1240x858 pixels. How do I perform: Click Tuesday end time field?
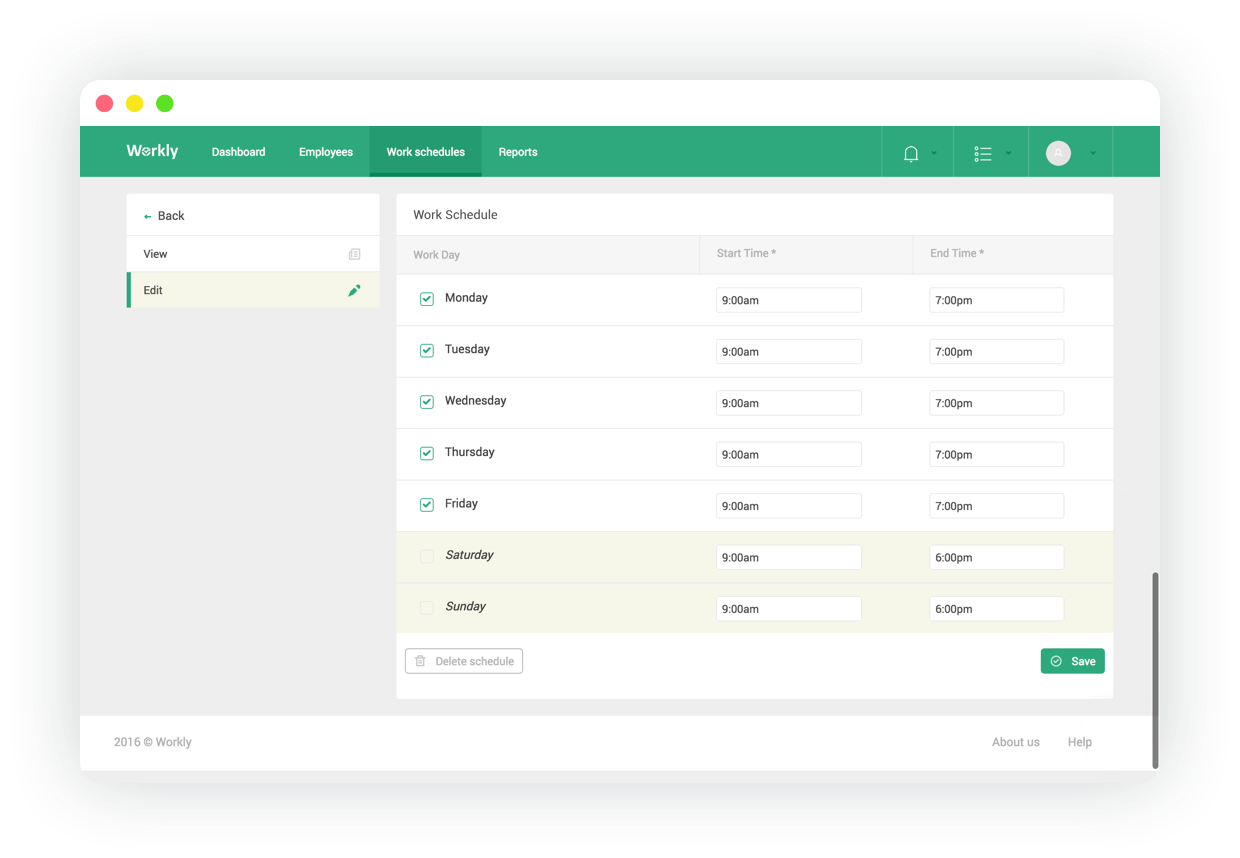pos(997,351)
